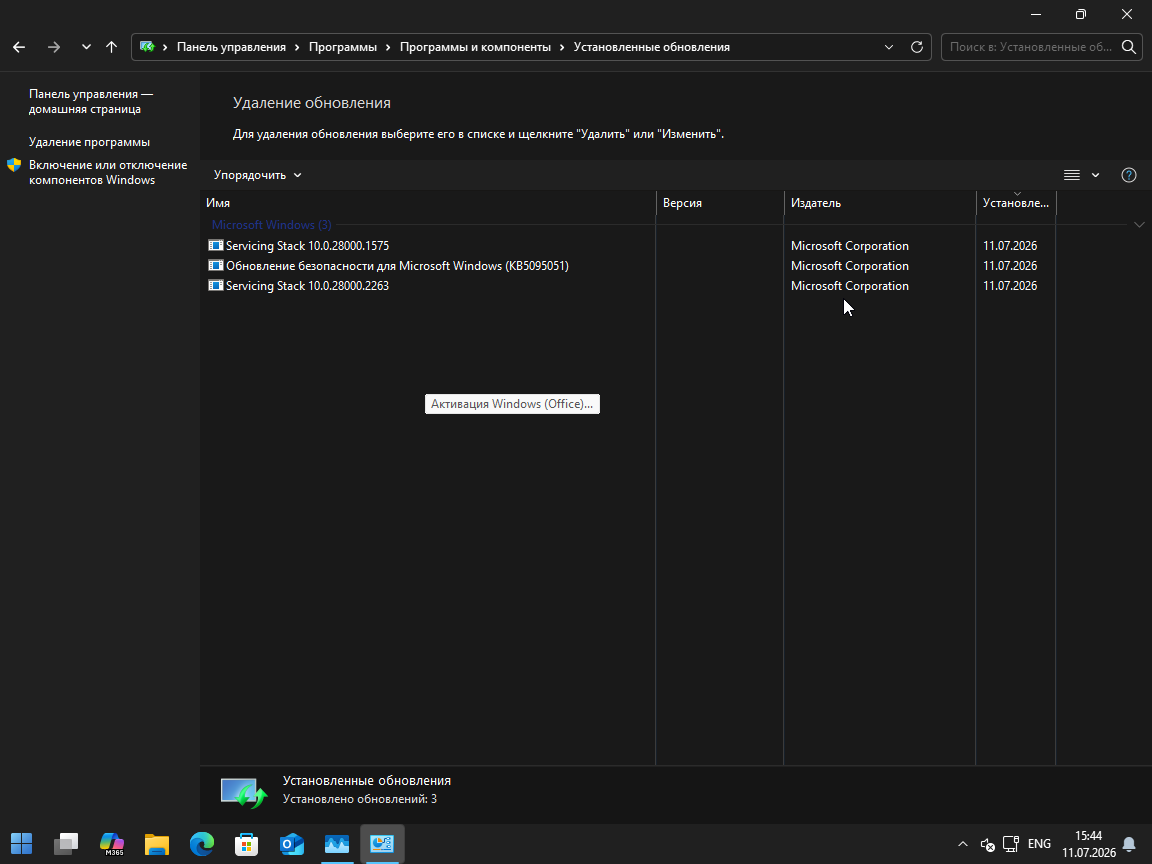
Task: Expand breadcrumb chevron after Программы
Action: pyautogui.click(x=388, y=47)
